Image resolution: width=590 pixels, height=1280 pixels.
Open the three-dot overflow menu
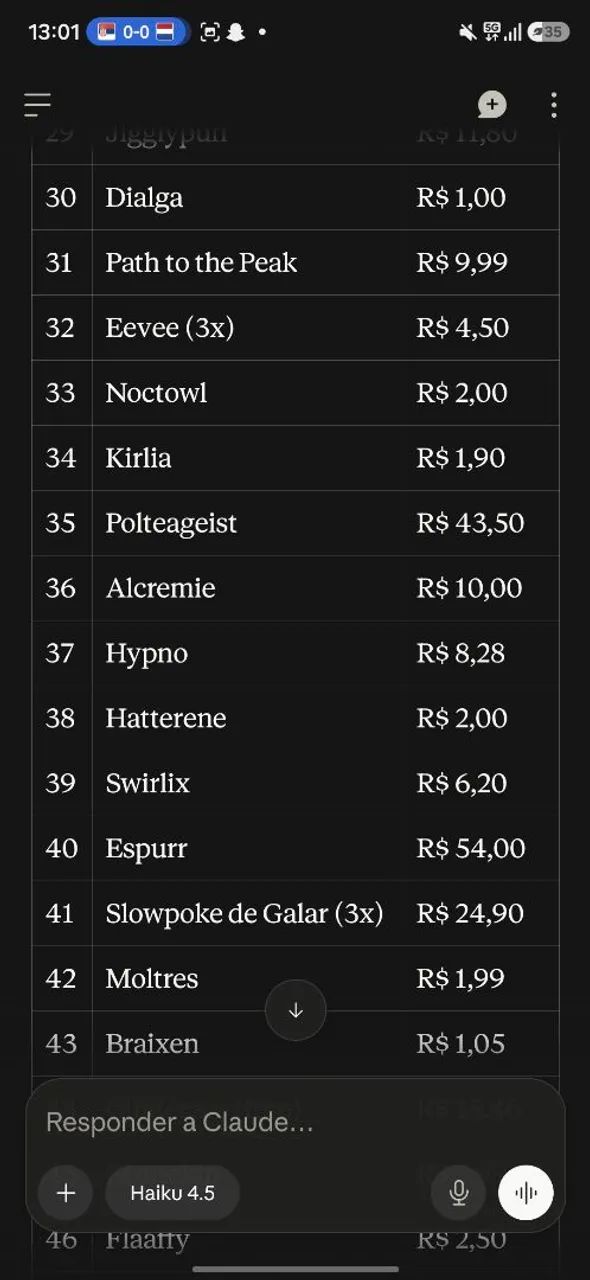click(x=554, y=105)
